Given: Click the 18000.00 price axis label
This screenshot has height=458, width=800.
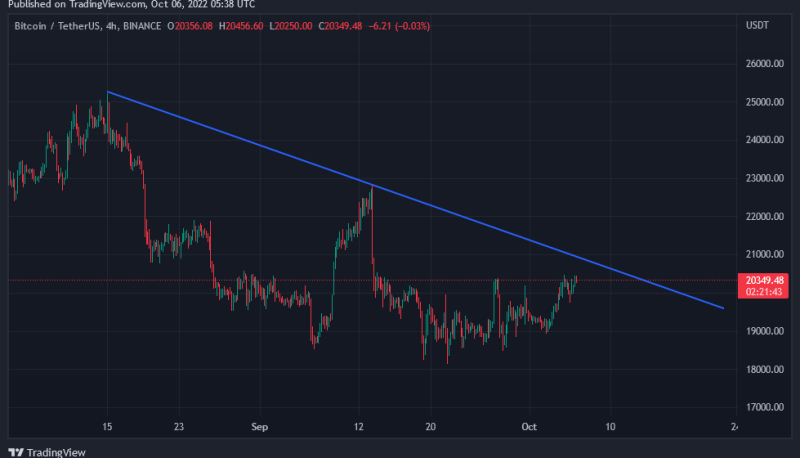Looking at the screenshot, I should 764,369.
